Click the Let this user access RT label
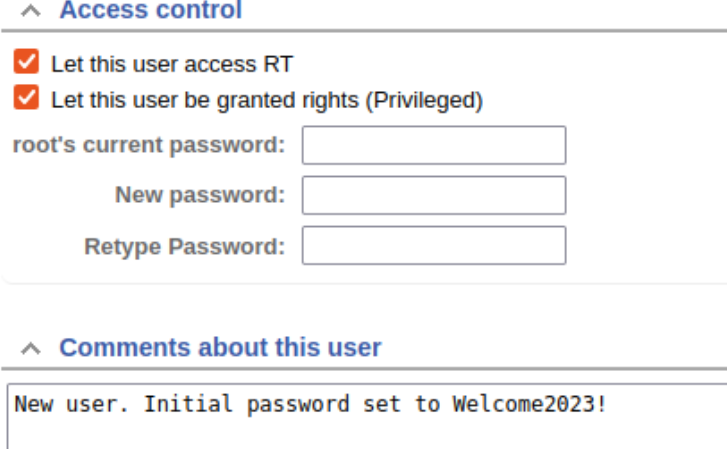Viewport: 727px width, 449px height. (172, 64)
